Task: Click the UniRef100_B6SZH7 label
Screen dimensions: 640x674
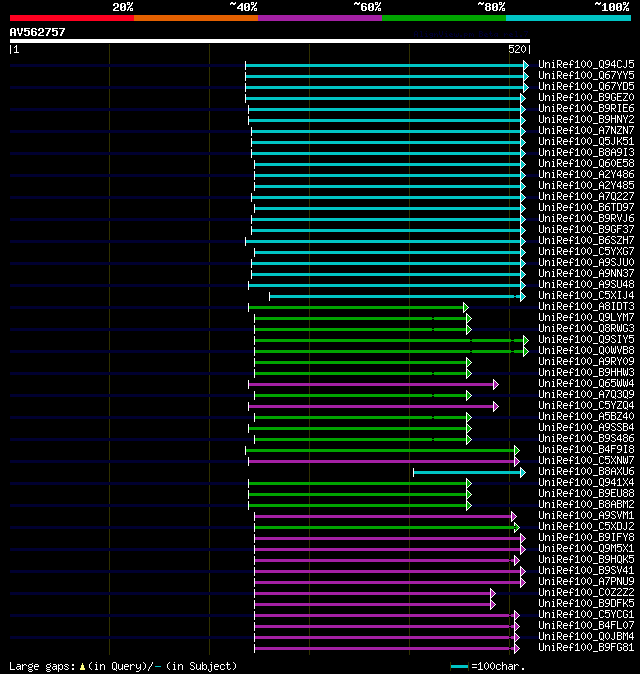Action: 586,241
